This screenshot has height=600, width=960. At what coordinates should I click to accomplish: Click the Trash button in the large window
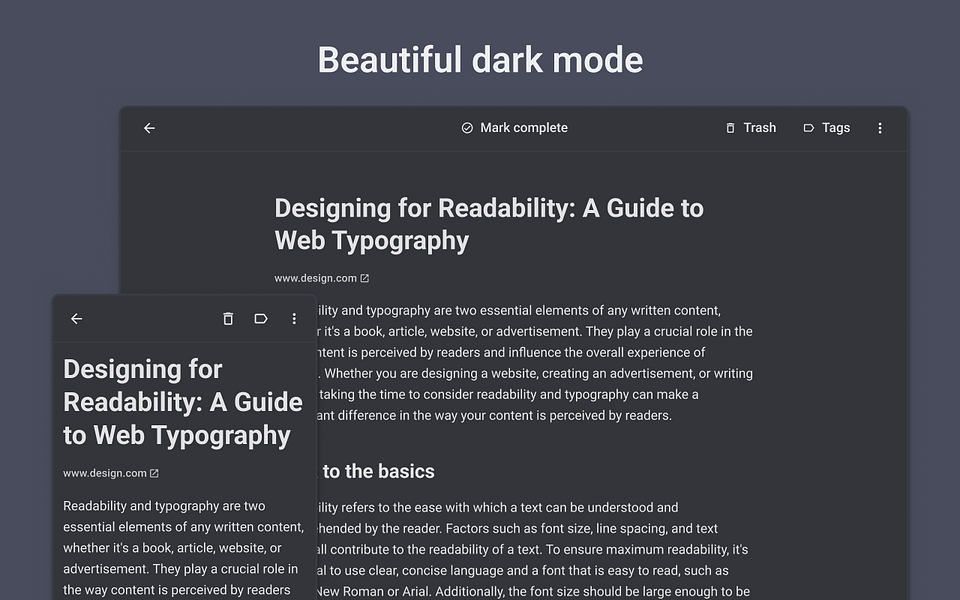click(x=751, y=128)
